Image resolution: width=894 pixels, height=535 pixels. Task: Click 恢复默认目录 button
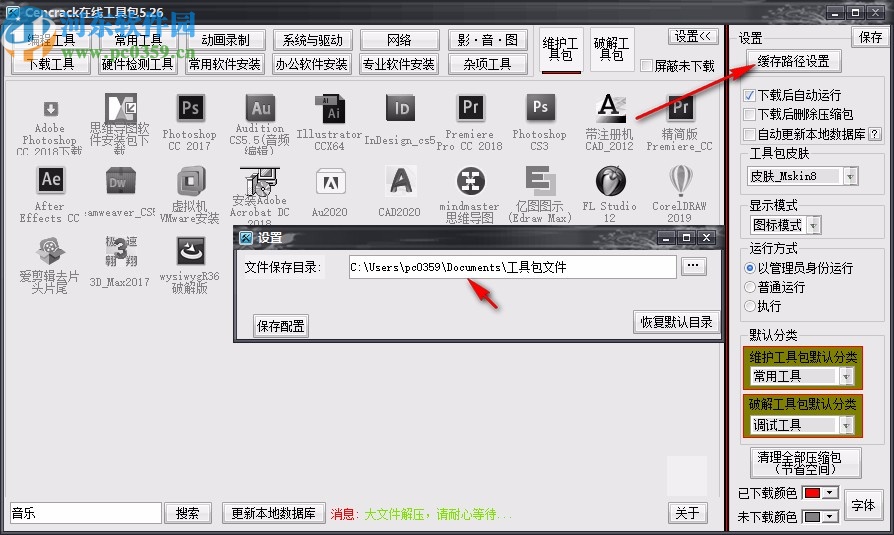pyautogui.click(x=676, y=322)
